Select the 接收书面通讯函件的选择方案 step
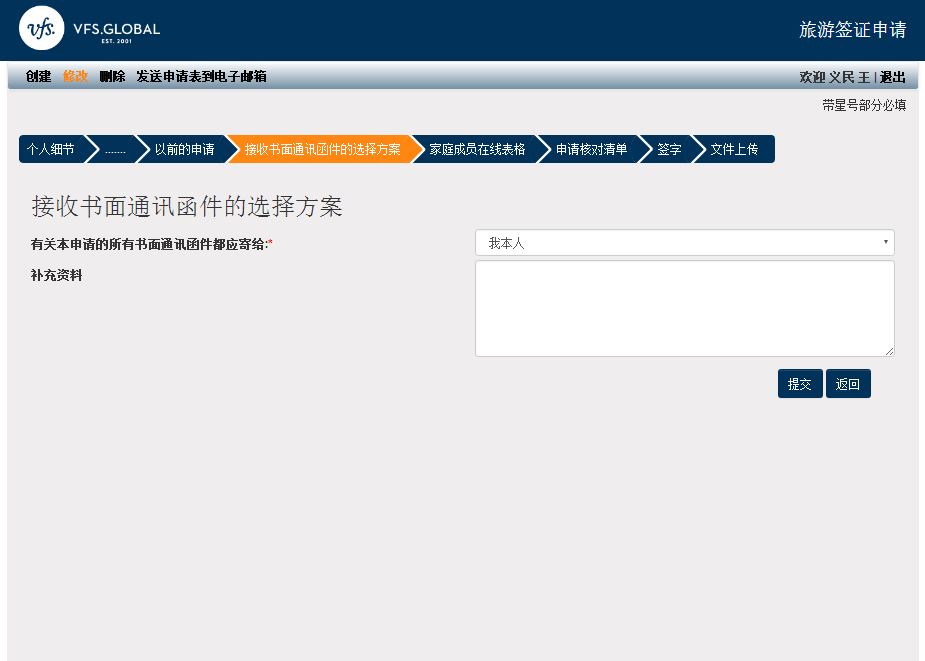Viewport: 925px width, 661px height. tap(322, 149)
